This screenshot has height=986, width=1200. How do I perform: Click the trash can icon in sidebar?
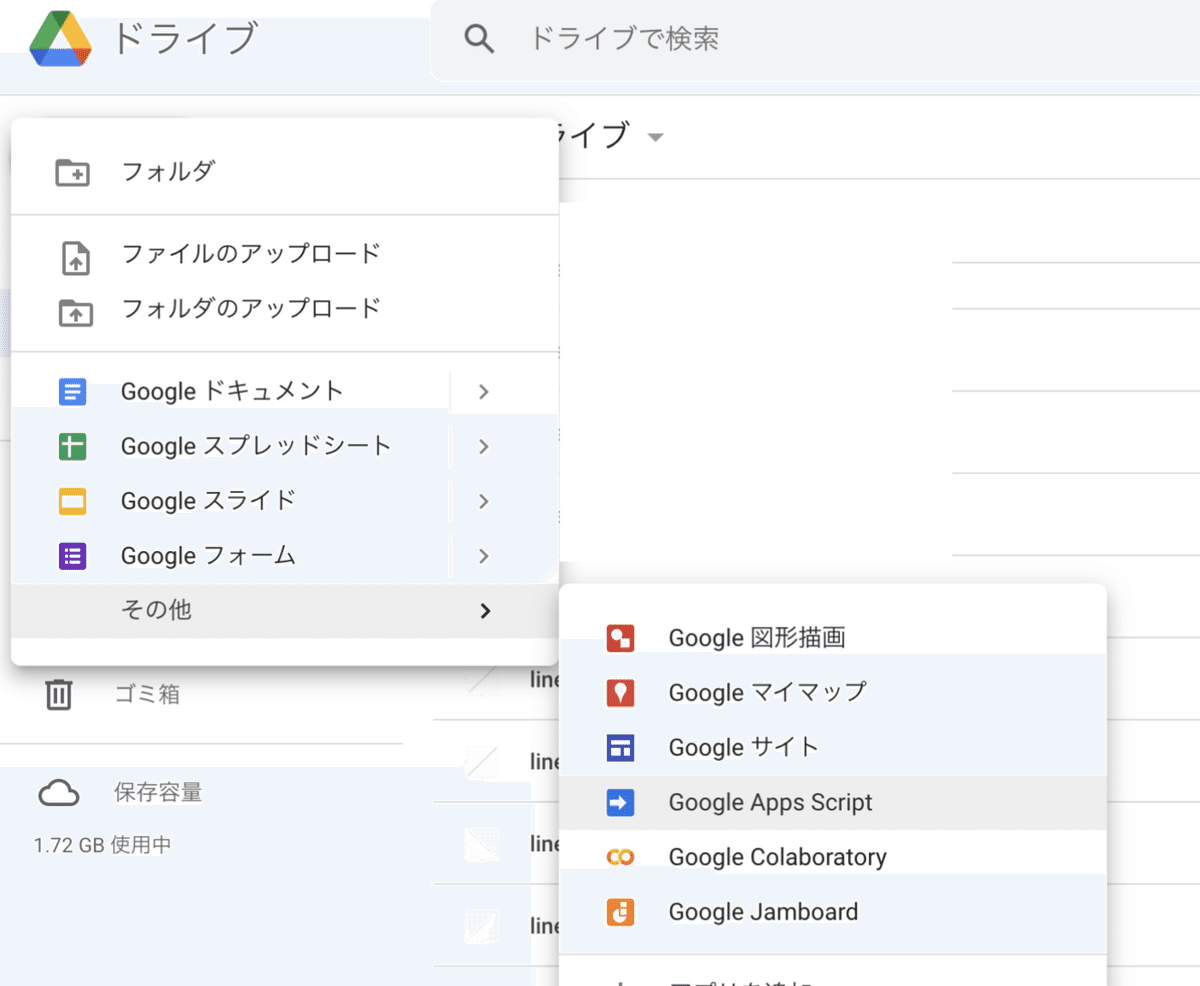[59, 694]
